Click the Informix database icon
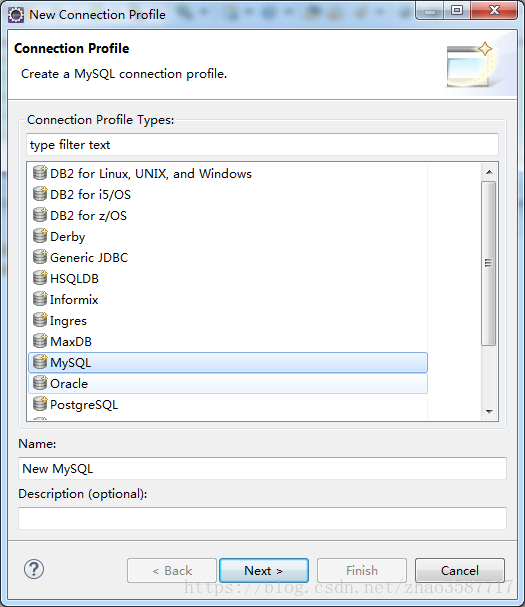Screen dimensions: 525x607 click(x=40, y=298)
